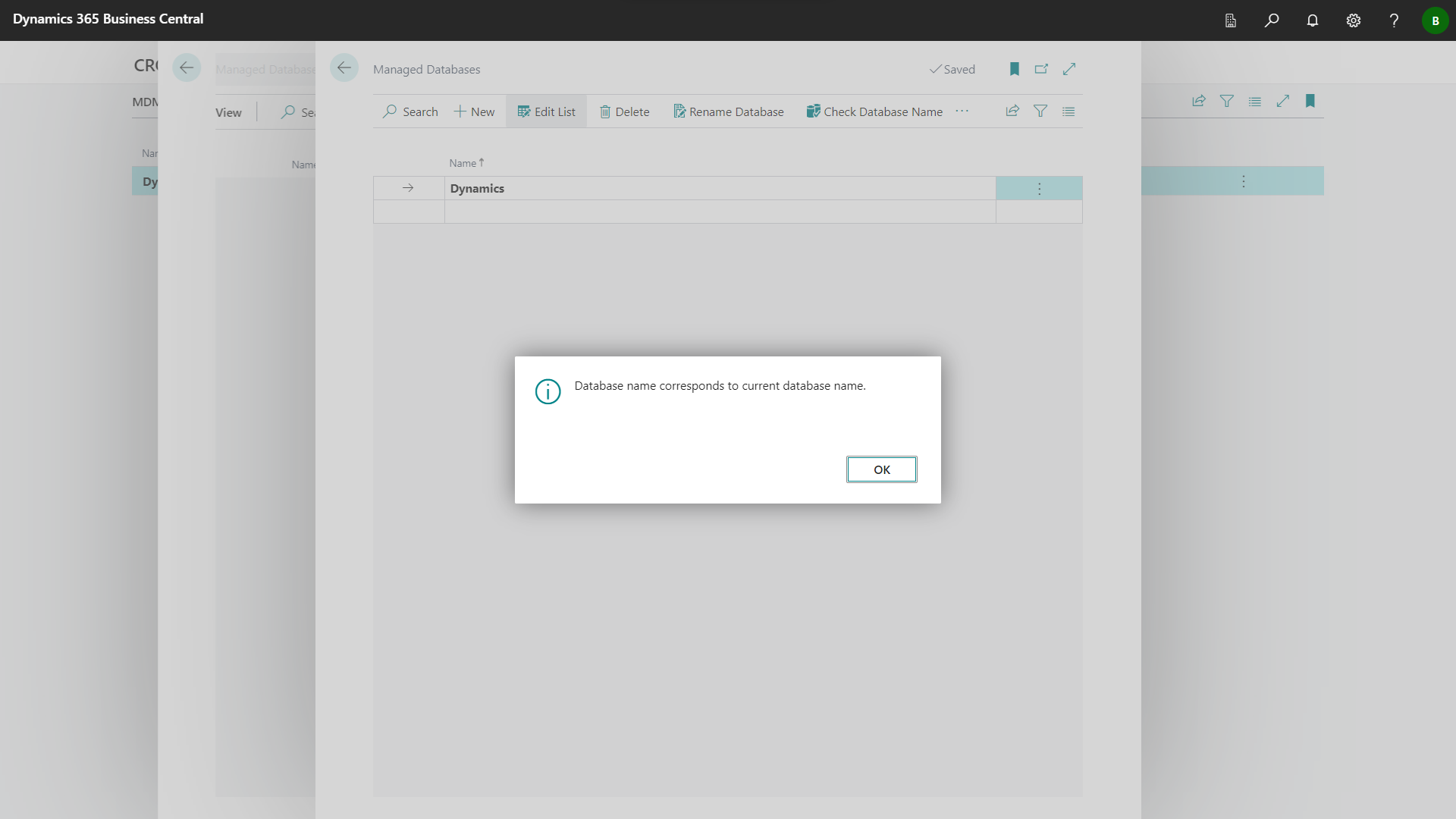This screenshot has height=819, width=1456.
Task: Click OK in the database name dialog
Action: tap(881, 469)
